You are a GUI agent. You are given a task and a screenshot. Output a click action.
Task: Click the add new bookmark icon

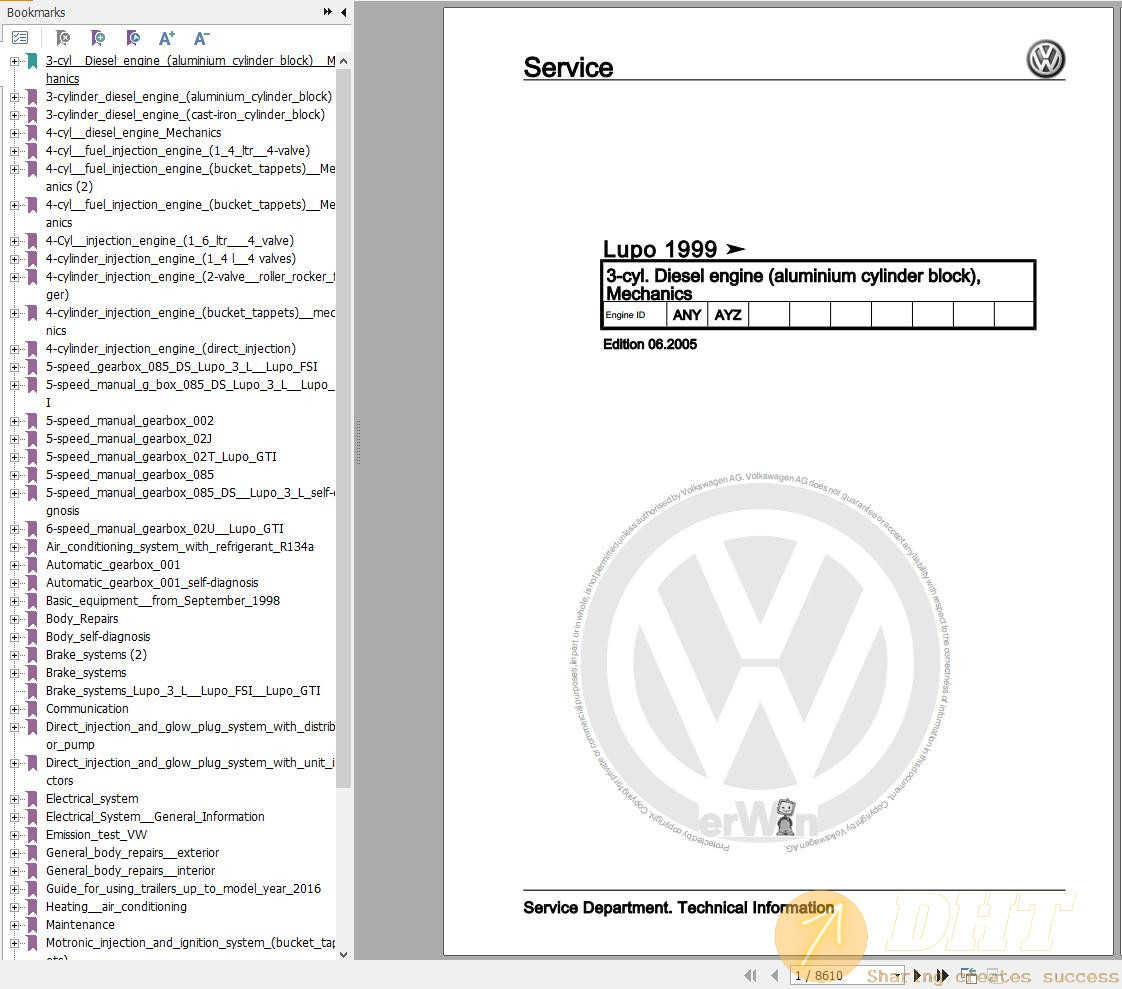(x=97, y=38)
